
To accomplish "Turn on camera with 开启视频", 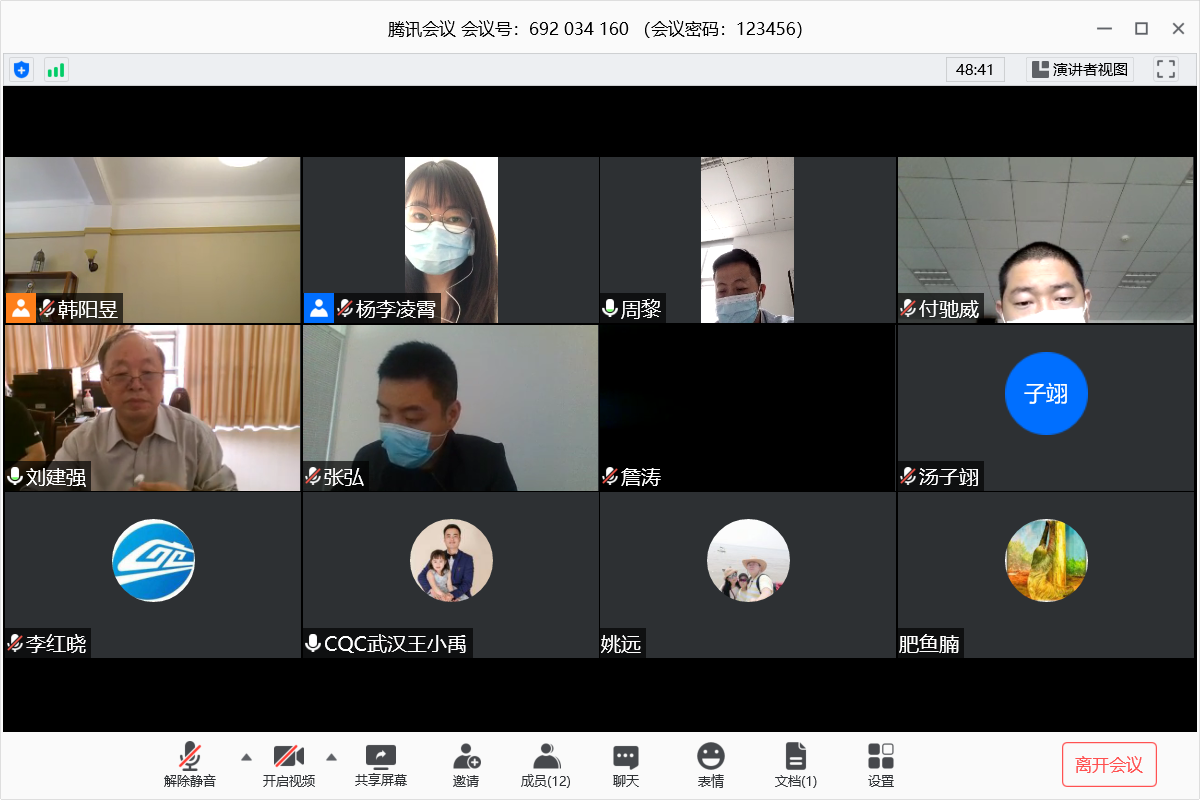I will click(288, 765).
